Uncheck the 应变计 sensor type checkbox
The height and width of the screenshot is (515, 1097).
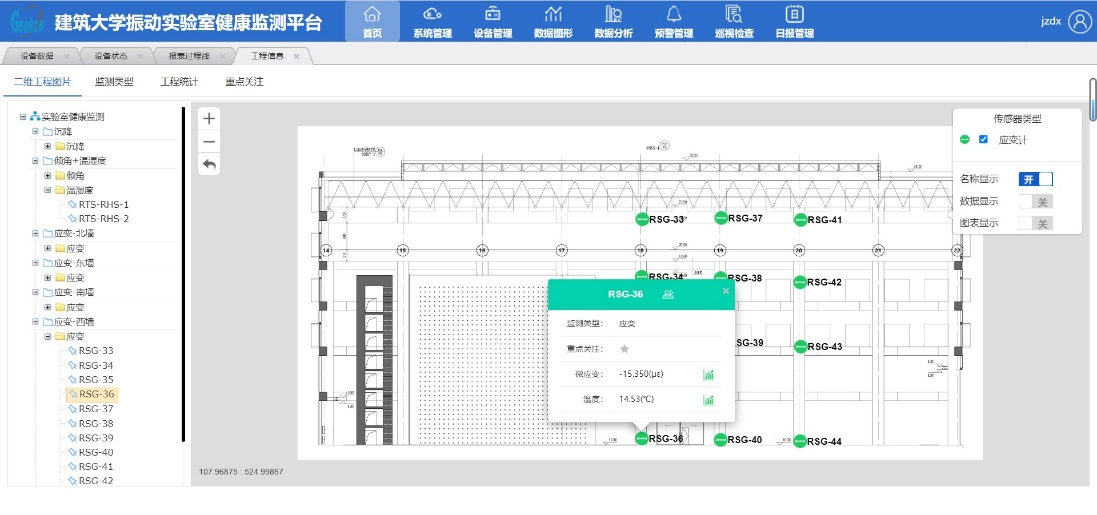(x=983, y=139)
